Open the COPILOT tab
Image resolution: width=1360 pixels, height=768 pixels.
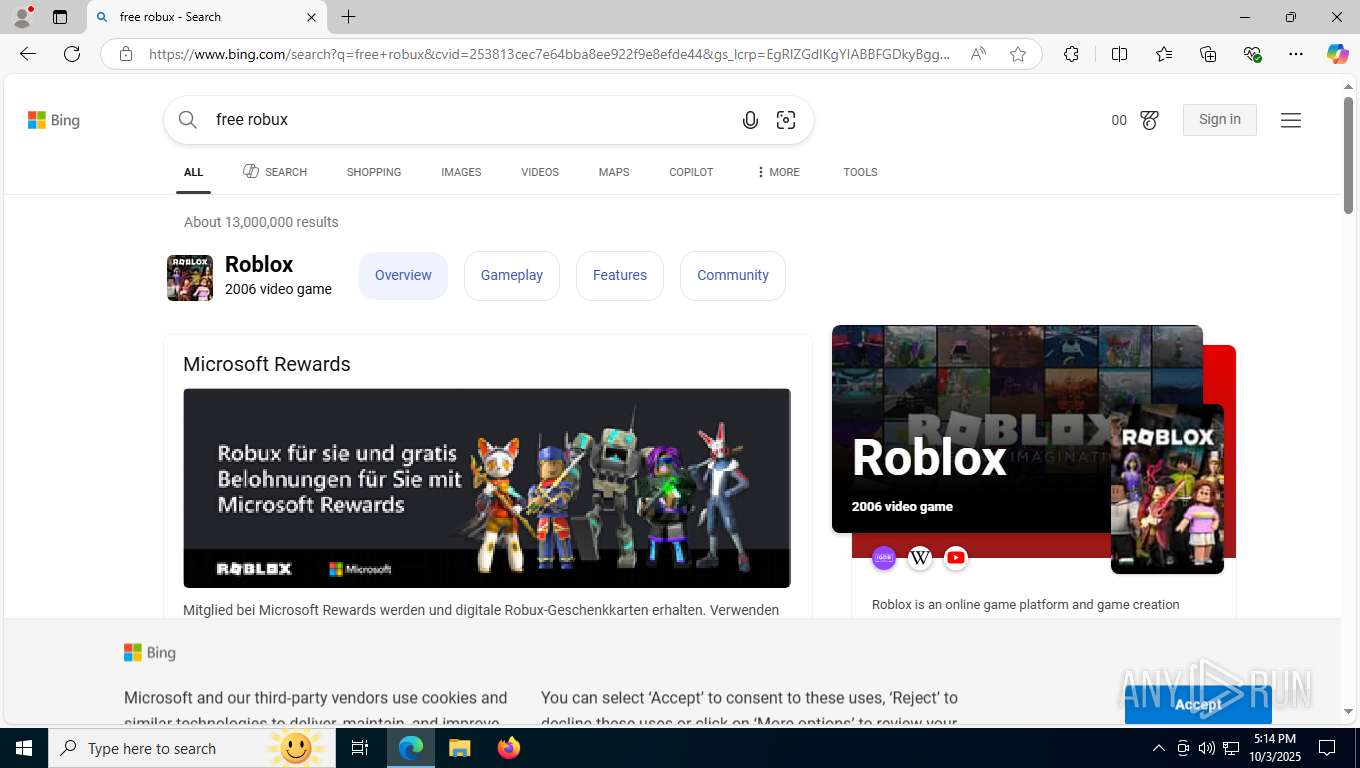click(691, 172)
